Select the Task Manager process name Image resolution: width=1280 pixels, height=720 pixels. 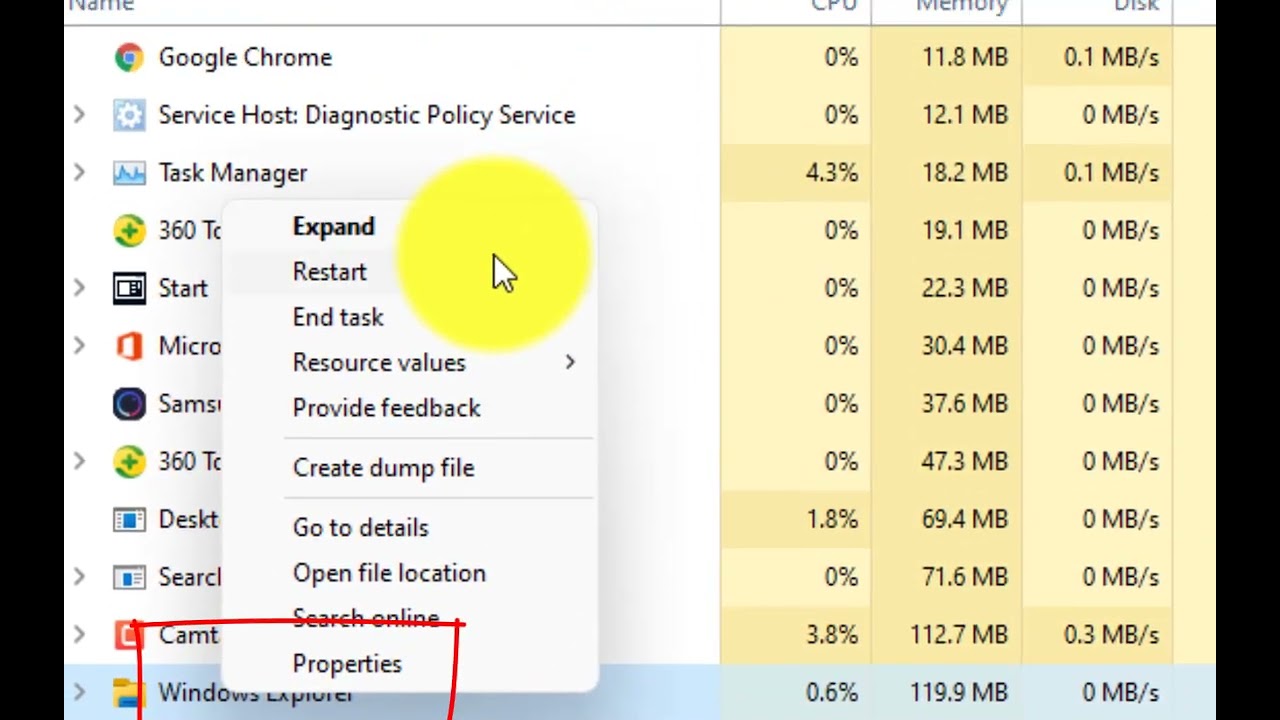click(233, 173)
